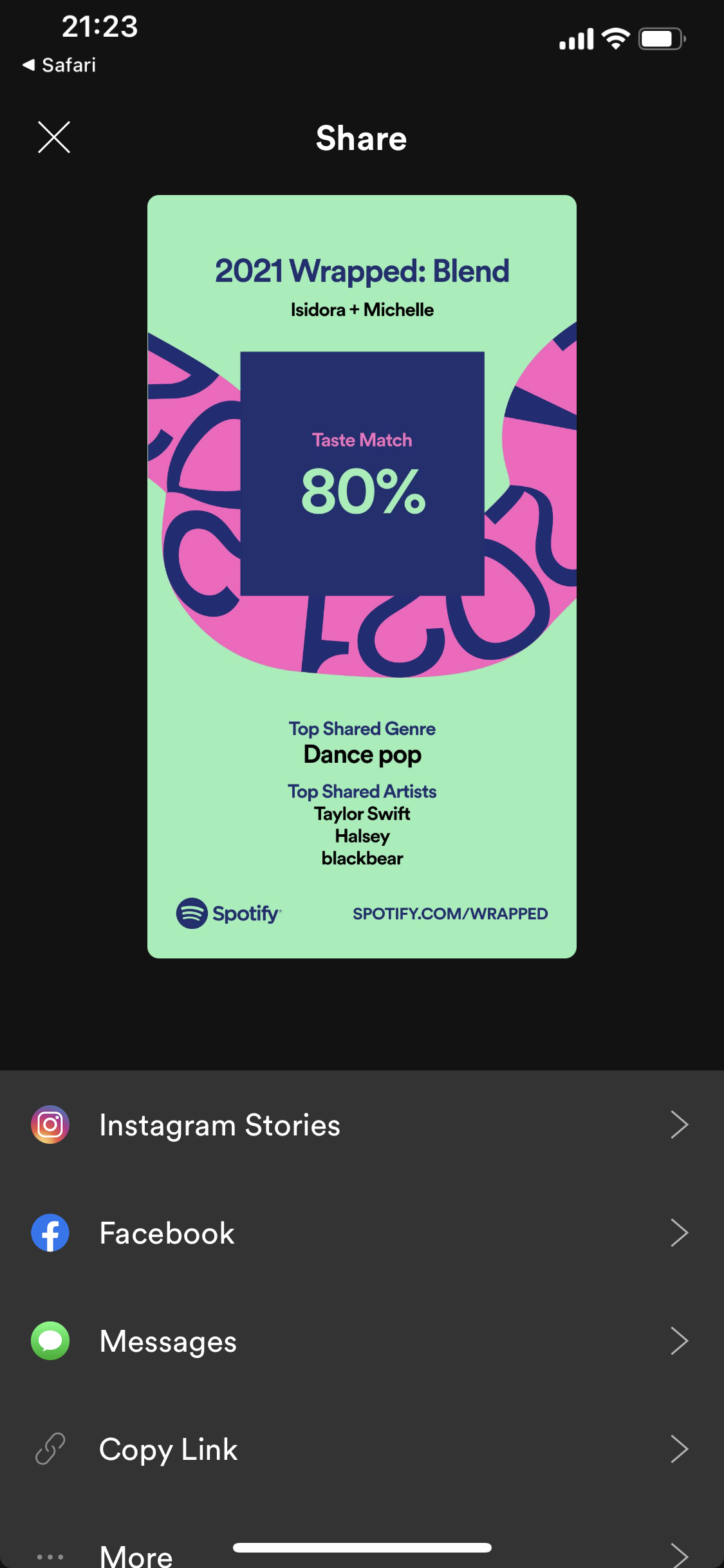Tap the cellular signal bars icon
This screenshot has width=724, height=1568.
coord(577,39)
